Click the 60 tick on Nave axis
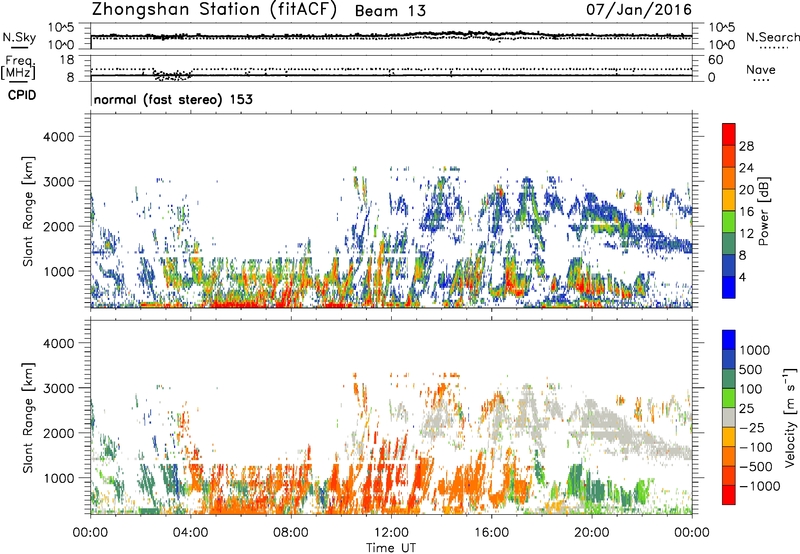This screenshot has height=554, width=800. pyautogui.click(x=715, y=60)
